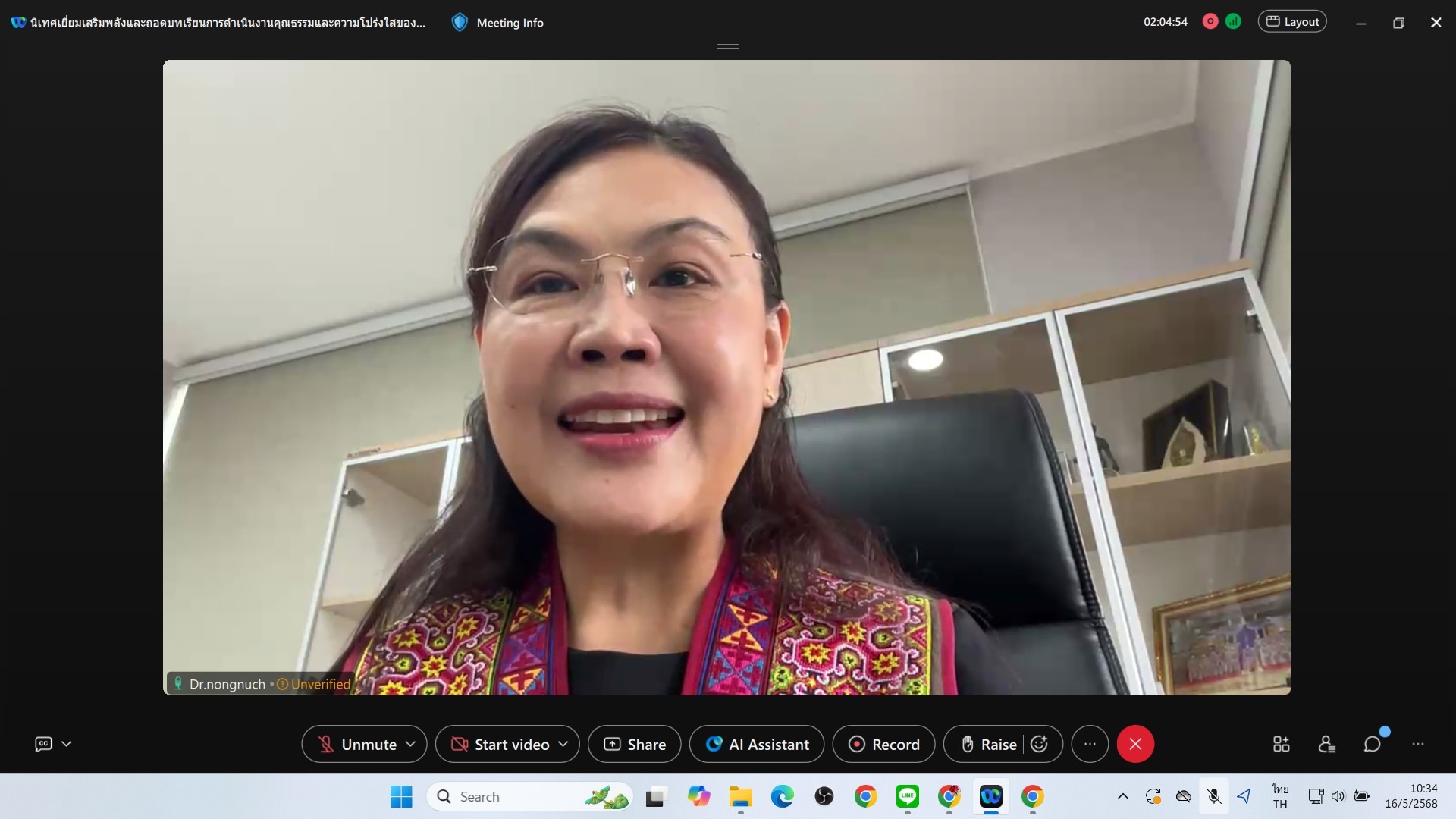1456x819 pixels.
Task: Leave meeting with red X button
Action: 1135,744
